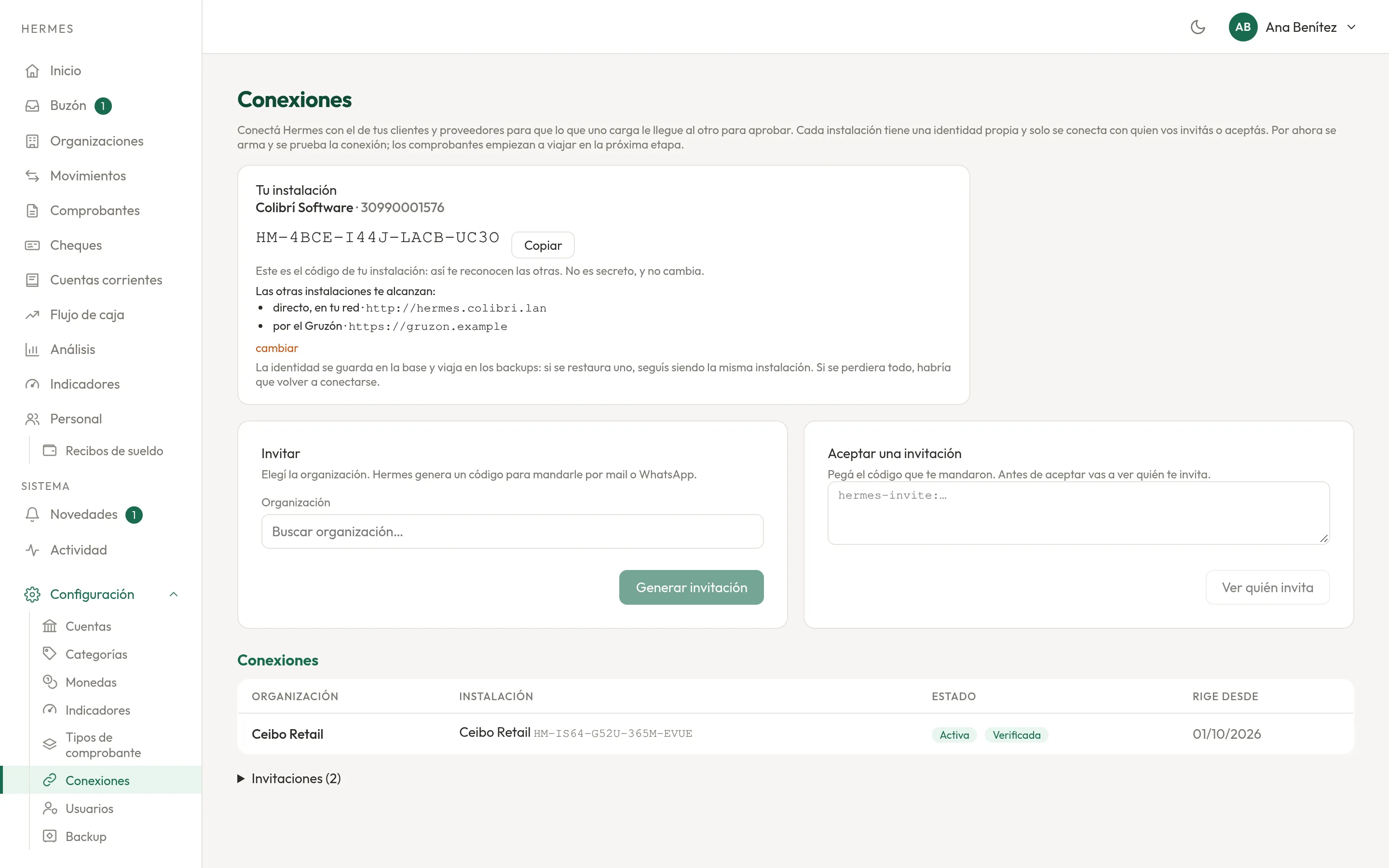Image resolution: width=1389 pixels, height=868 pixels.
Task: Collapse the Configuración section chevron
Action: click(173, 594)
